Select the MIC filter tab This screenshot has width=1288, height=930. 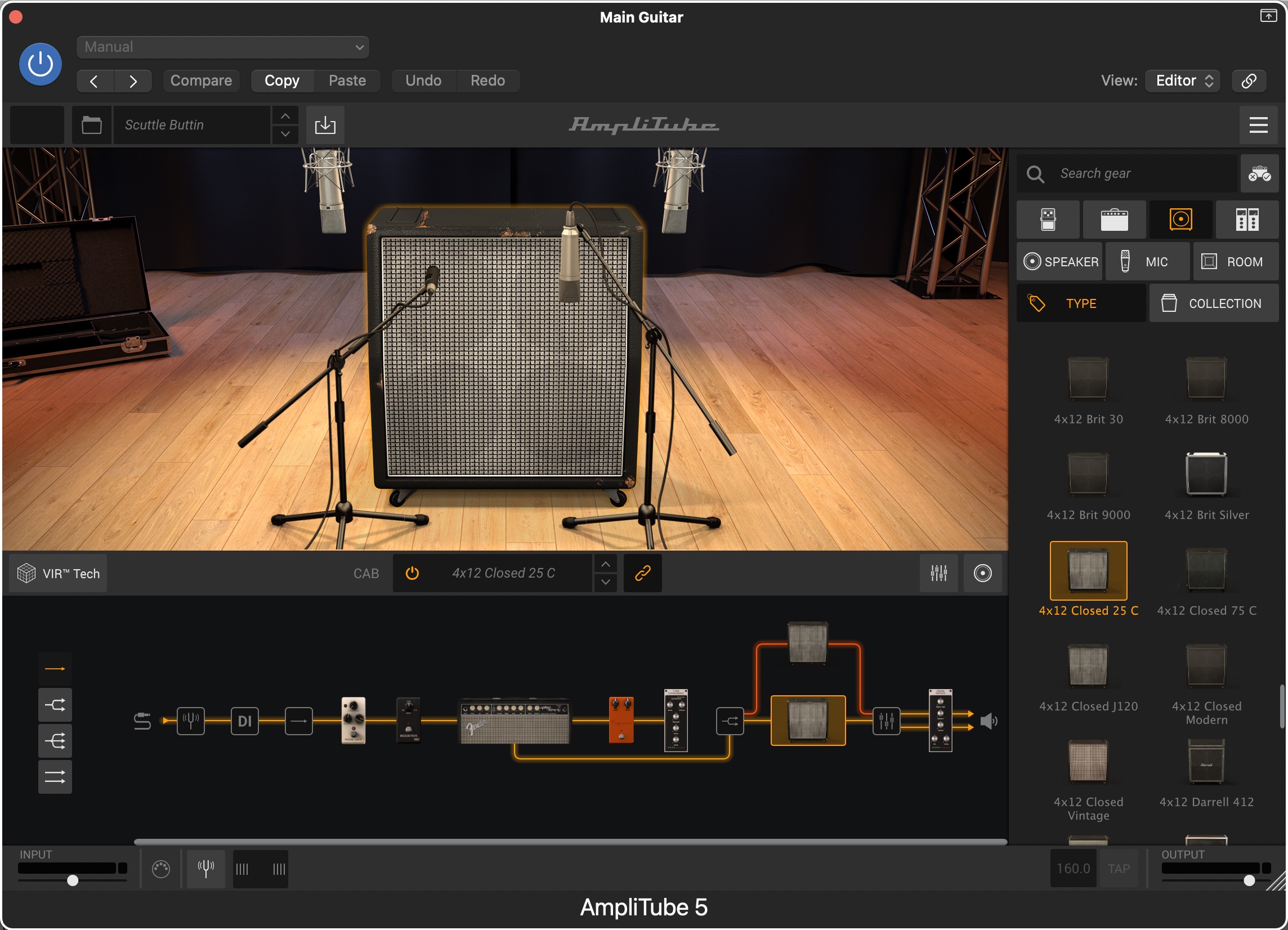[1147, 262]
